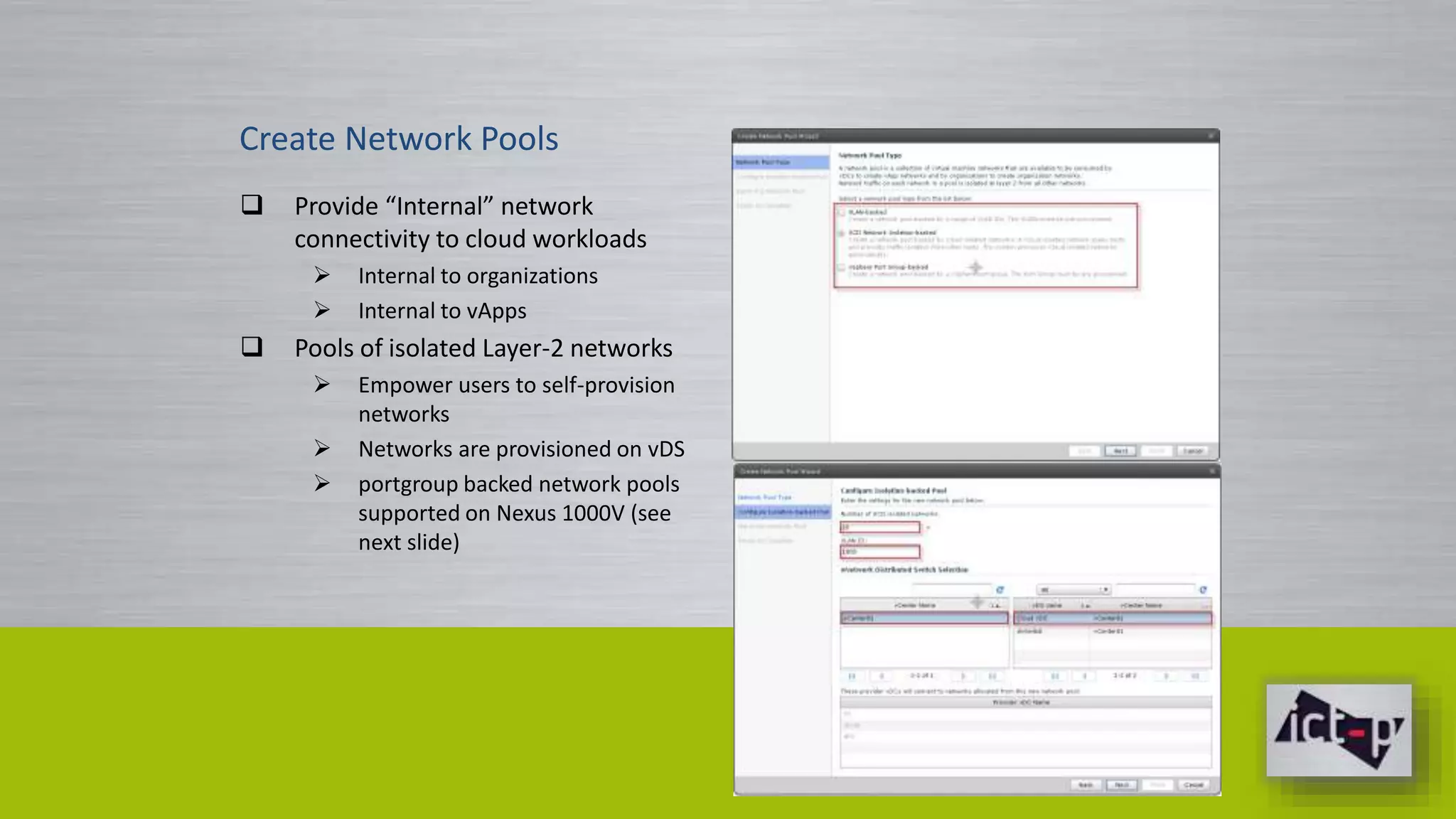Viewport: 1456px width, 819px height.
Task: Click 'Provide “Internal” network connectivity' bullet
Action: [x=471, y=223]
